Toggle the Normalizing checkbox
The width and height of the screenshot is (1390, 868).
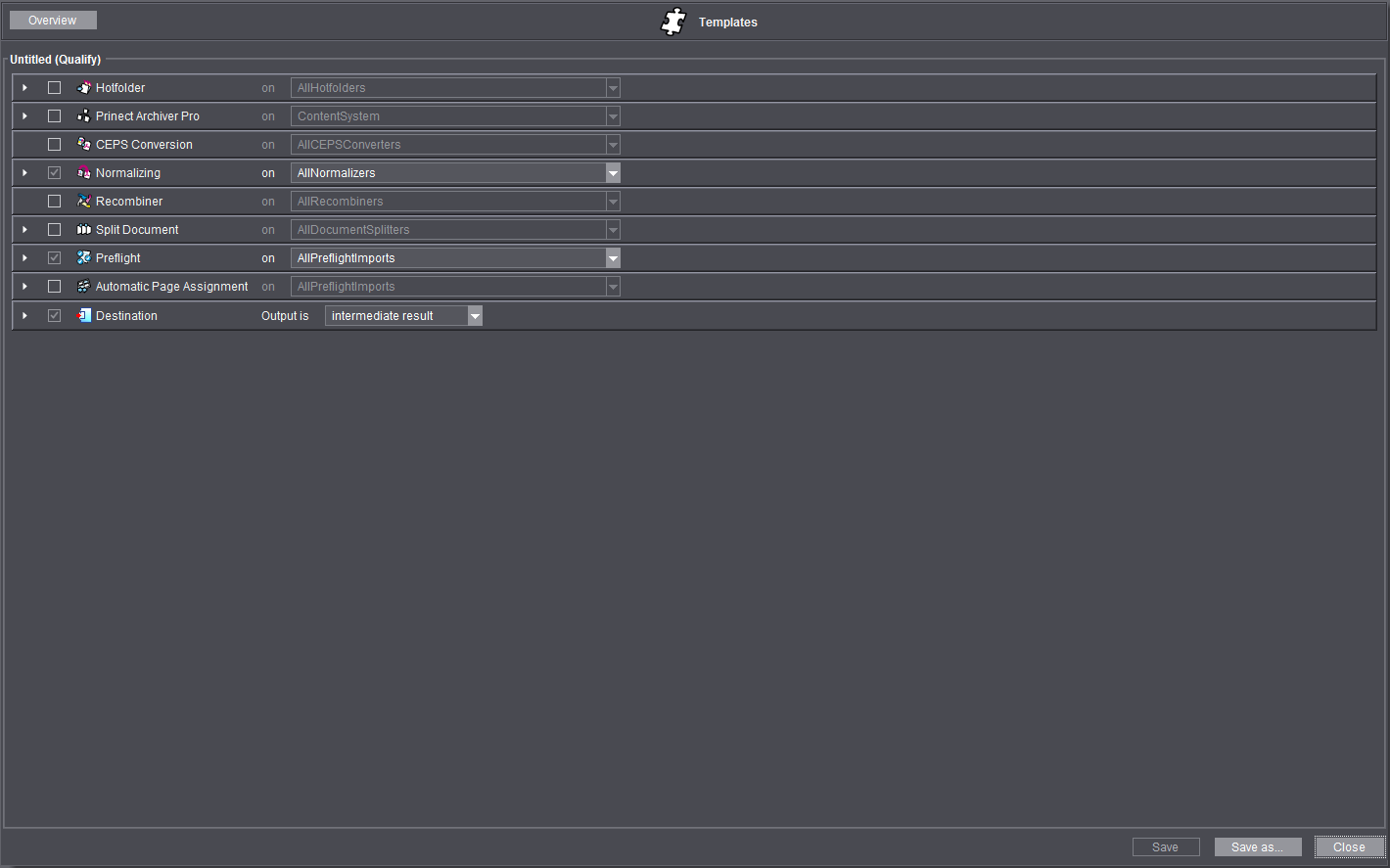click(x=55, y=173)
